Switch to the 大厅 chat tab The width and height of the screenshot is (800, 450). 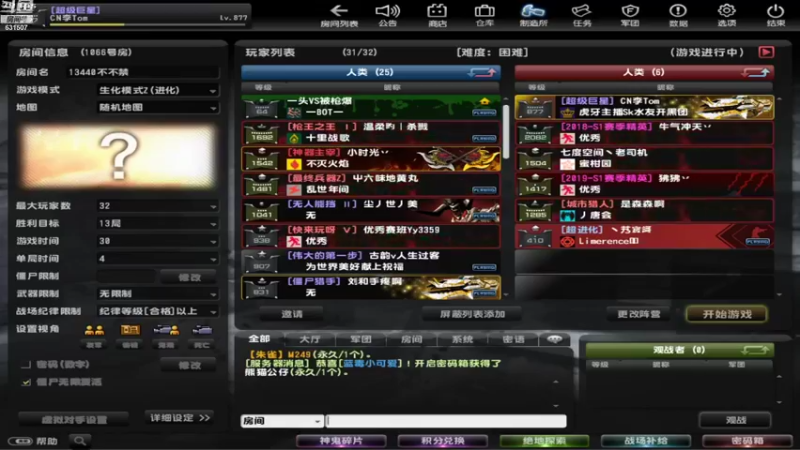pos(310,339)
